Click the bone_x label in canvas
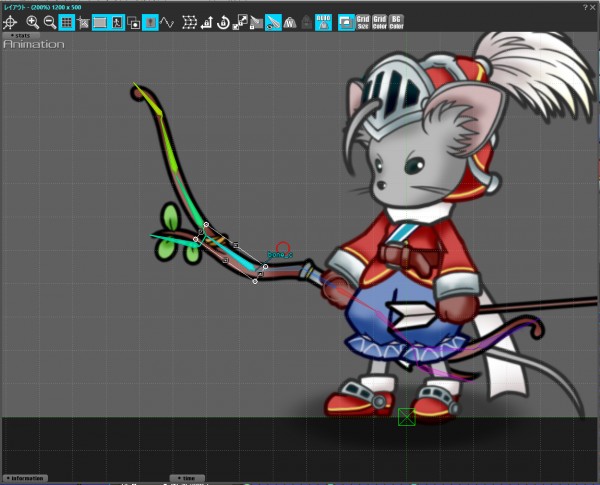Image resolution: width=600 pixels, height=485 pixels. [280, 254]
